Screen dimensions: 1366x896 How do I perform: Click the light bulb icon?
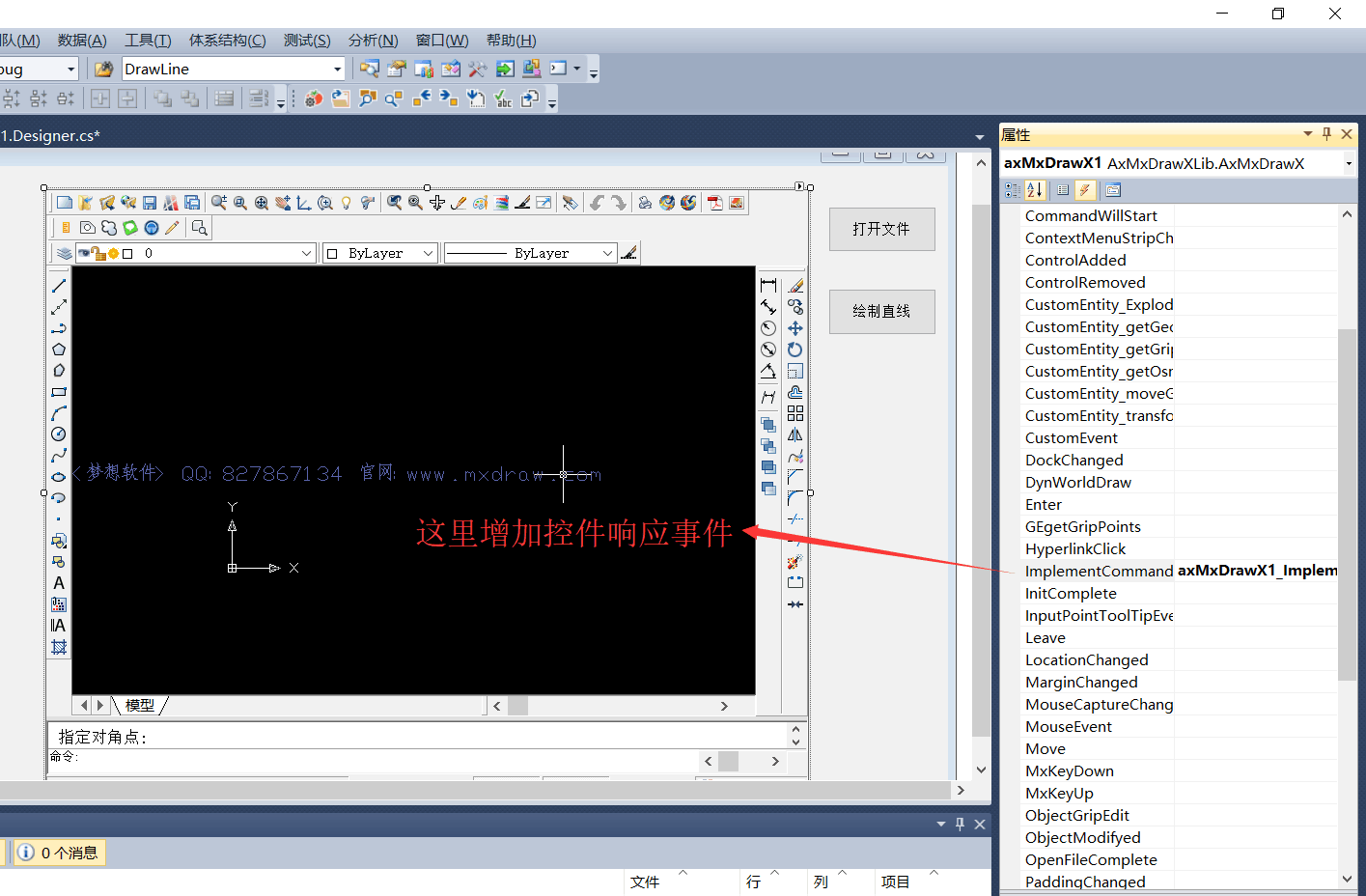(347, 203)
